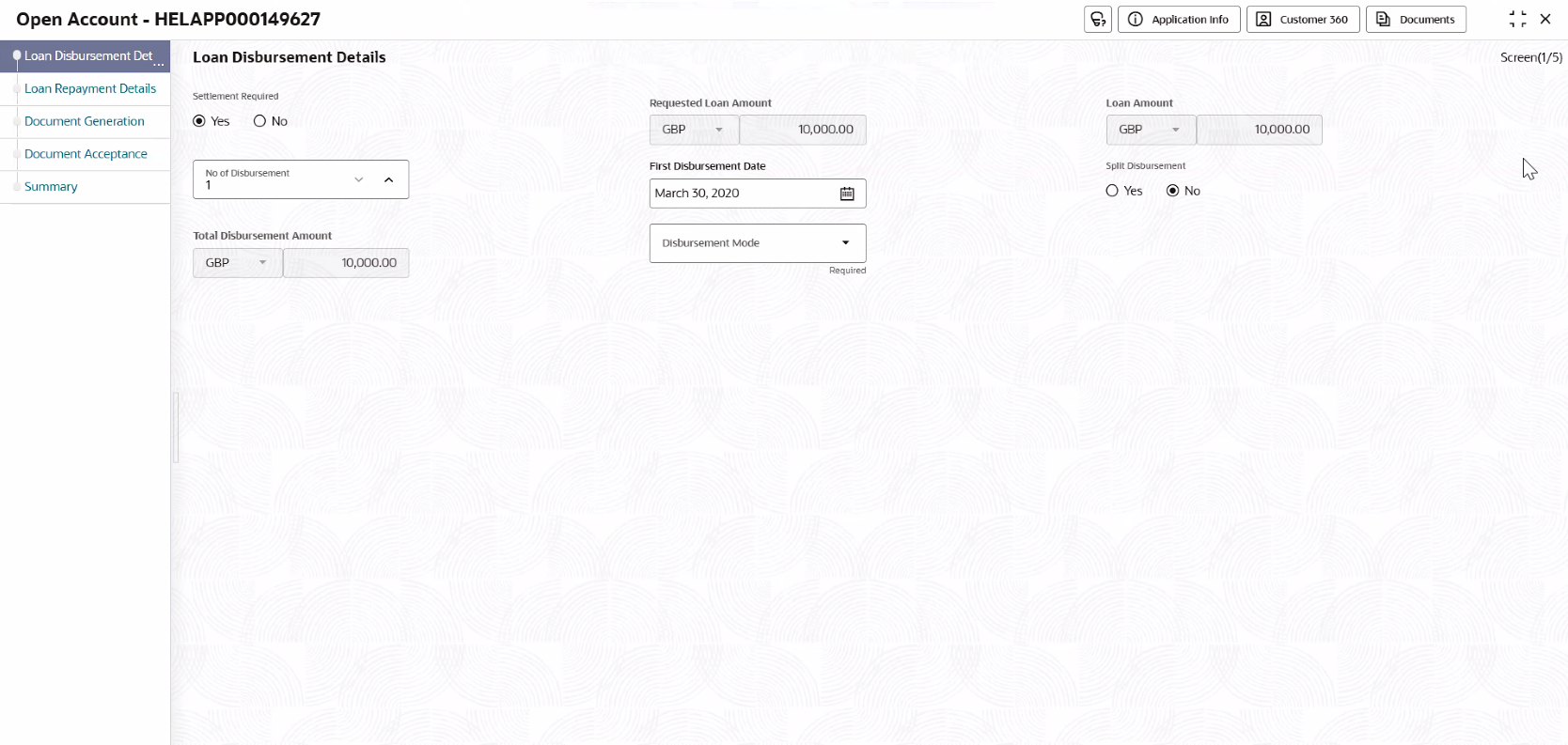Open Loan Amount currency dropdown
The width and height of the screenshot is (1568, 745).
click(x=1151, y=130)
